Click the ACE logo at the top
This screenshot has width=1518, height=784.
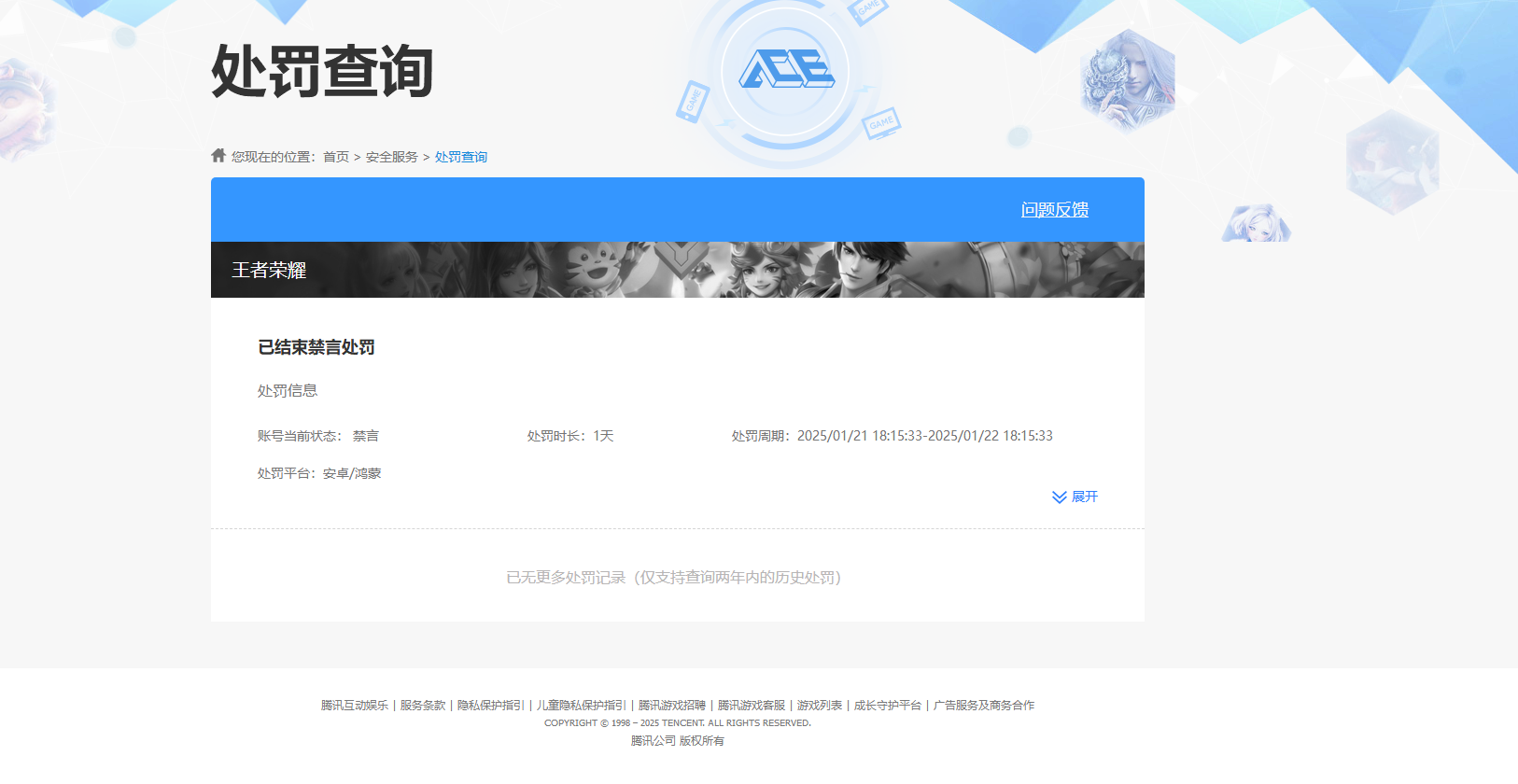point(787,69)
